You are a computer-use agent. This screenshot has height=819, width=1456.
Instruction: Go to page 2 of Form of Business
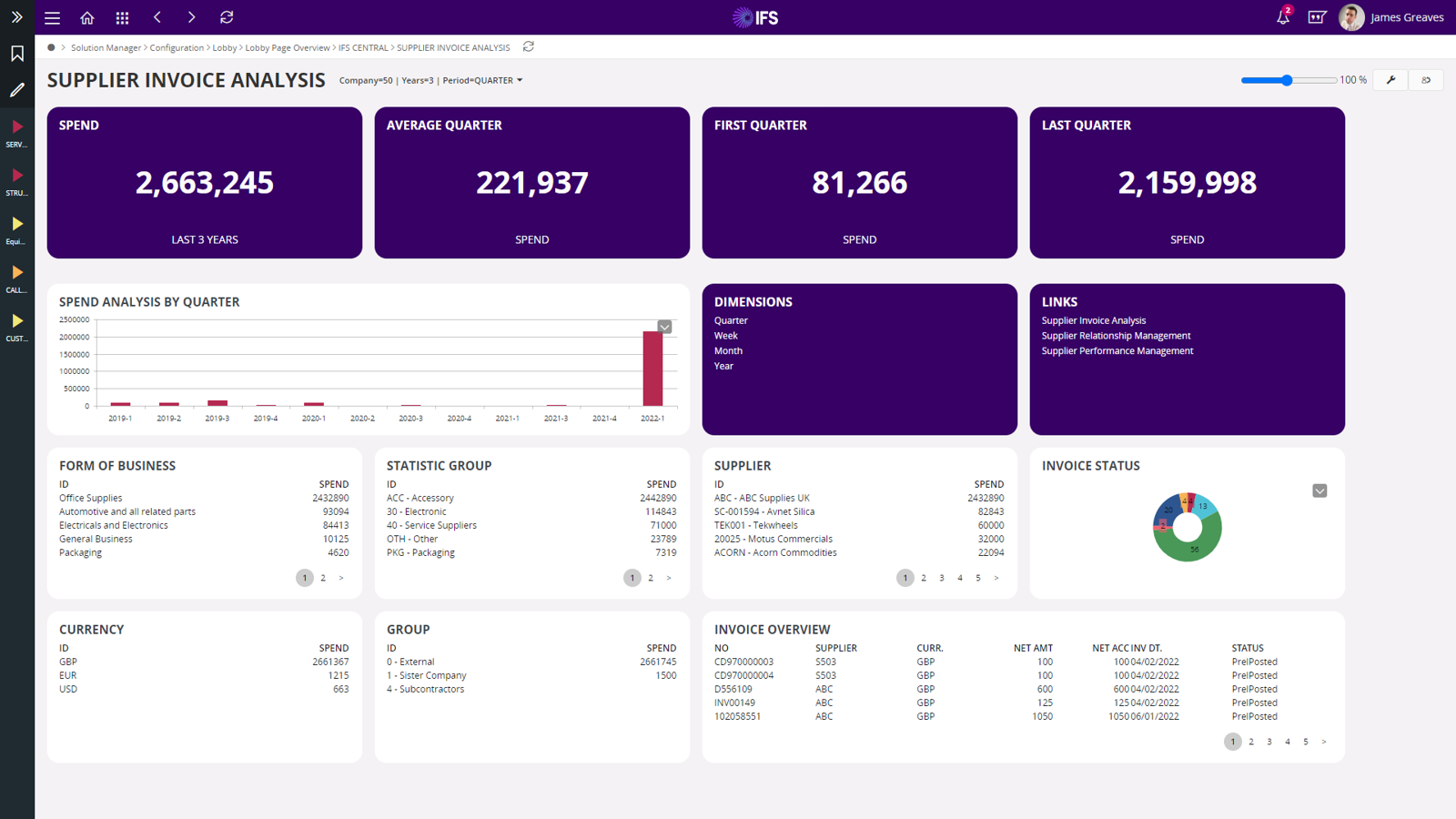tap(323, 578)
